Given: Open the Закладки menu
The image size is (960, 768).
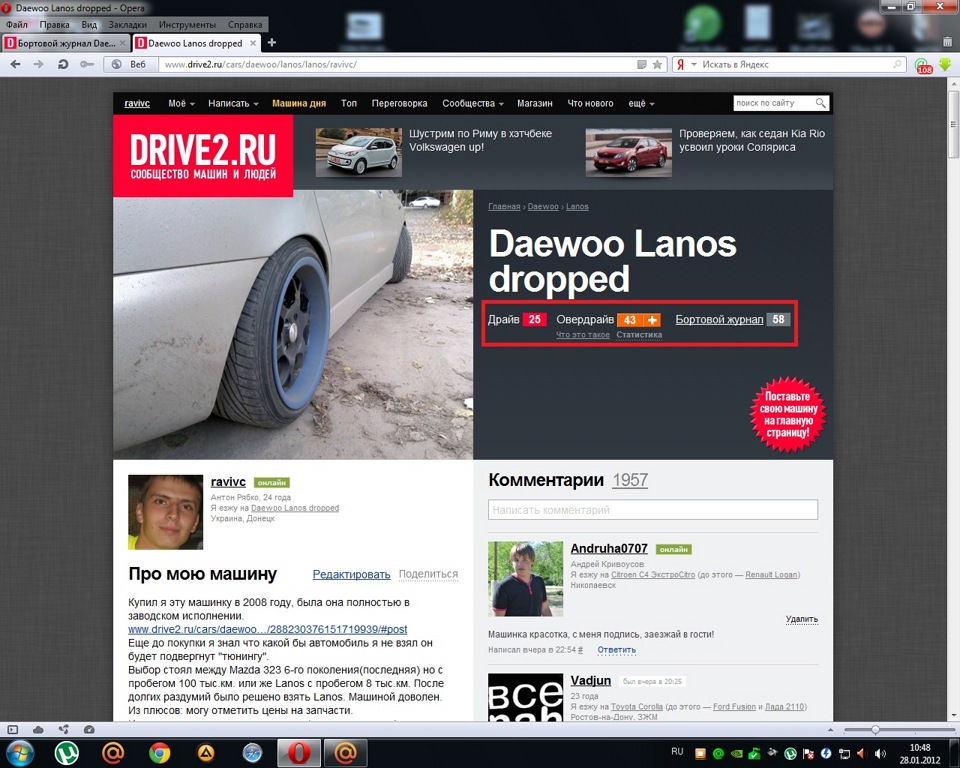Looking at the screenshot, I should click(127, 24).
